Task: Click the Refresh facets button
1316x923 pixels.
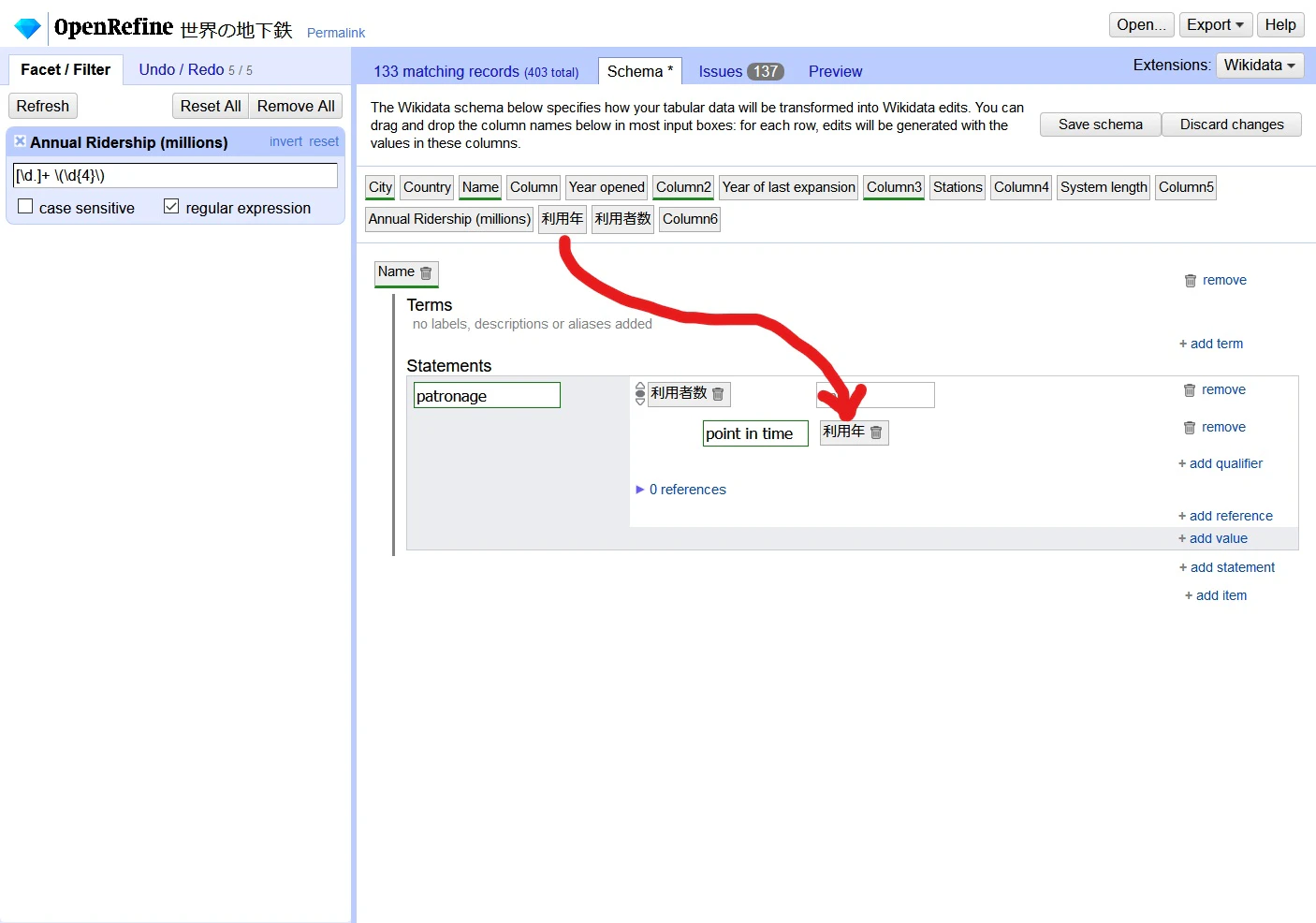Action: point(43,106)
